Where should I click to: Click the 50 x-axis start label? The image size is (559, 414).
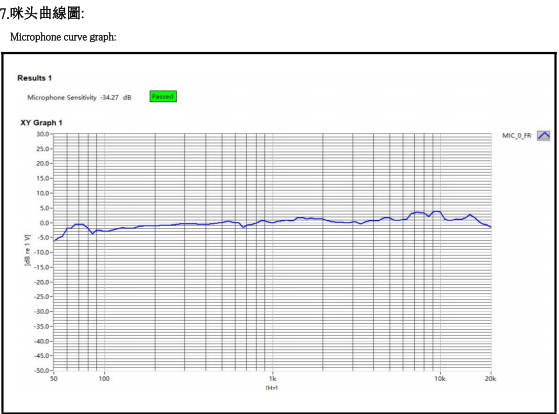pyautogui.click(x=54, y=379)
